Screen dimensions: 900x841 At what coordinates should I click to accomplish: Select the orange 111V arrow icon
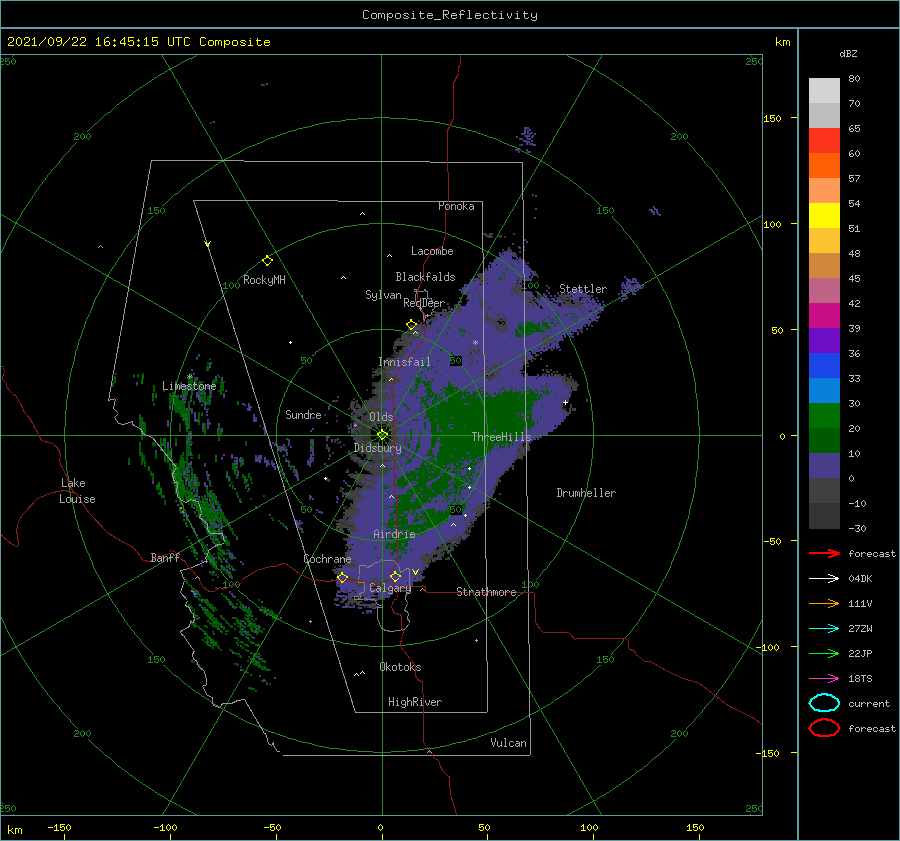point(824,603)
